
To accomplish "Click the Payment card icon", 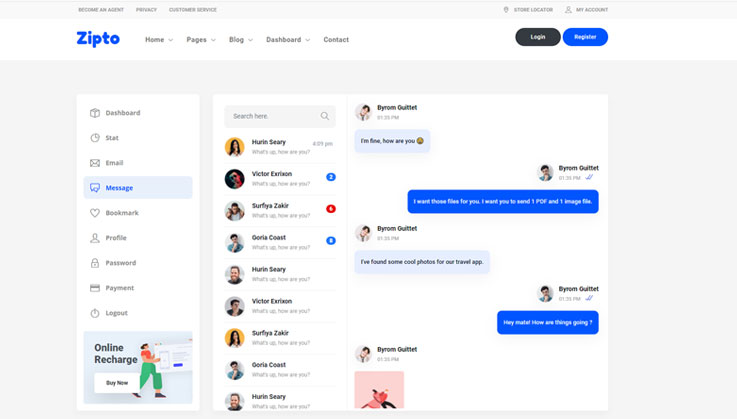I will 95,288.
